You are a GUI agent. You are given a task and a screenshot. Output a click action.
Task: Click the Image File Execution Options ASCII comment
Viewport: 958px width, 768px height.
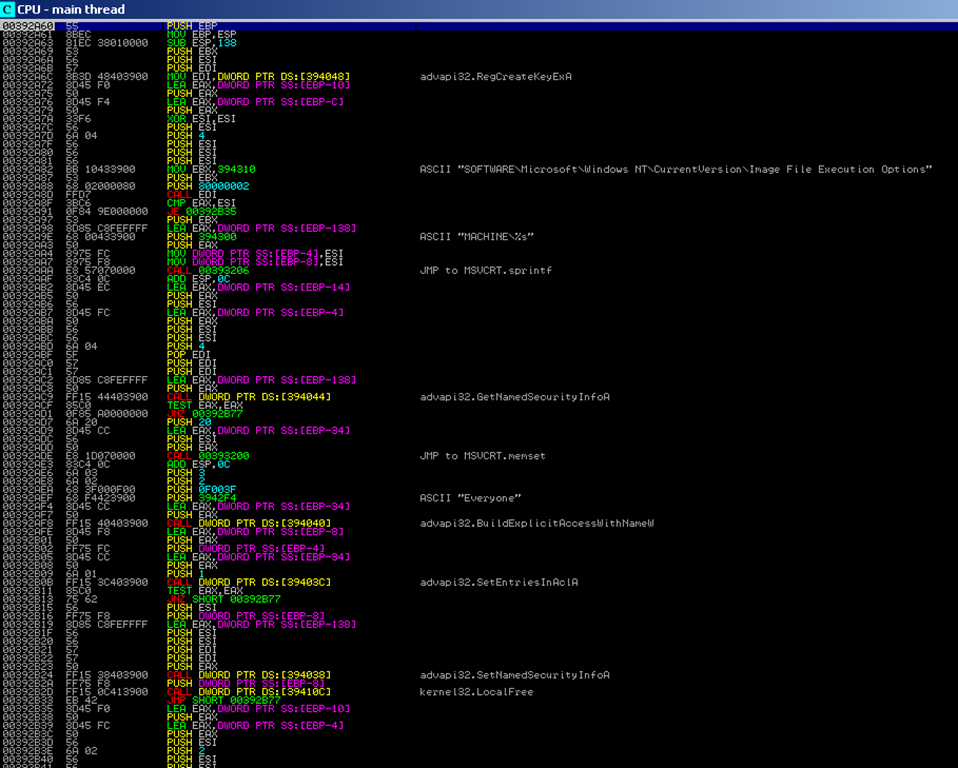tap(675, 169)
